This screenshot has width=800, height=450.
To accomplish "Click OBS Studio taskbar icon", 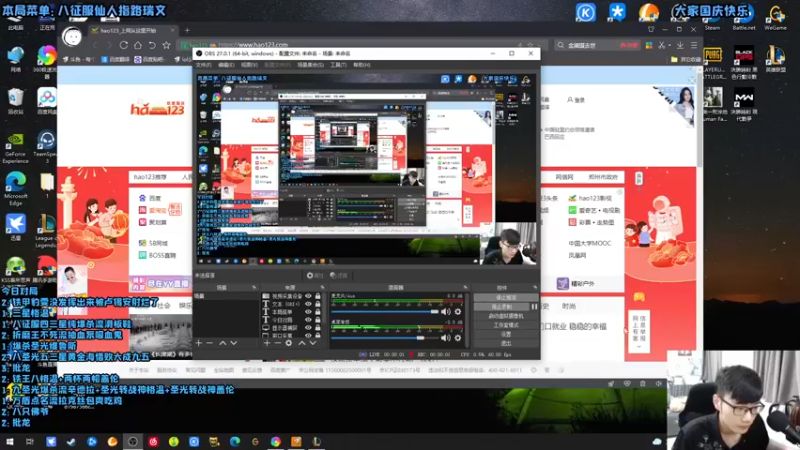I will click(x=133, y=441).
